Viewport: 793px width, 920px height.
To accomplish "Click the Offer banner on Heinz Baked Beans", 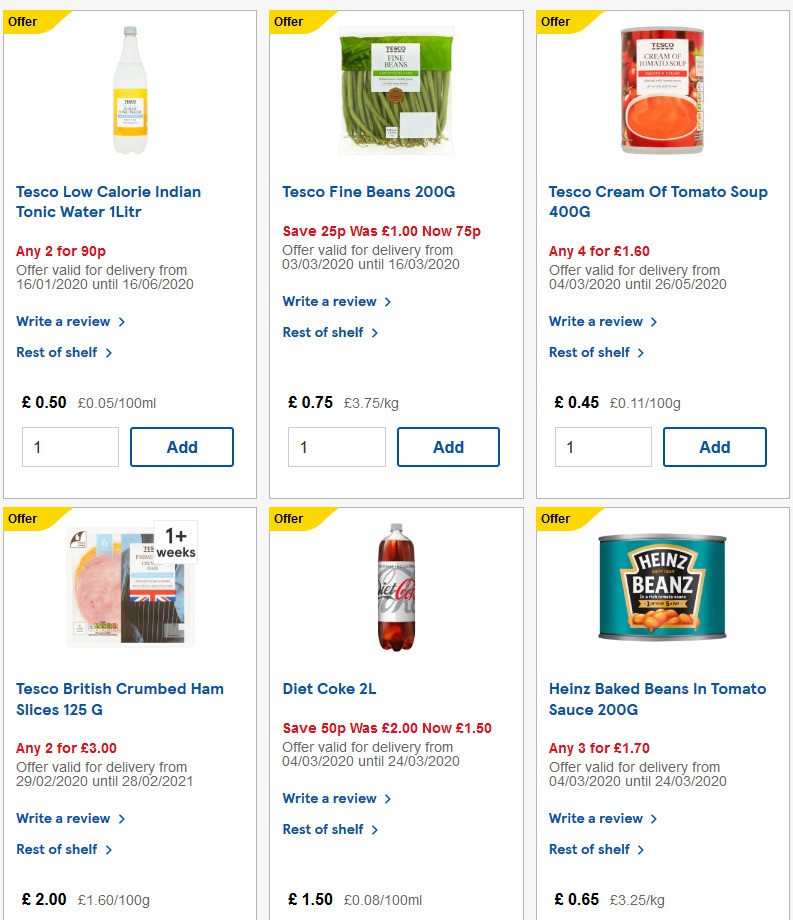I will point(554,518).
